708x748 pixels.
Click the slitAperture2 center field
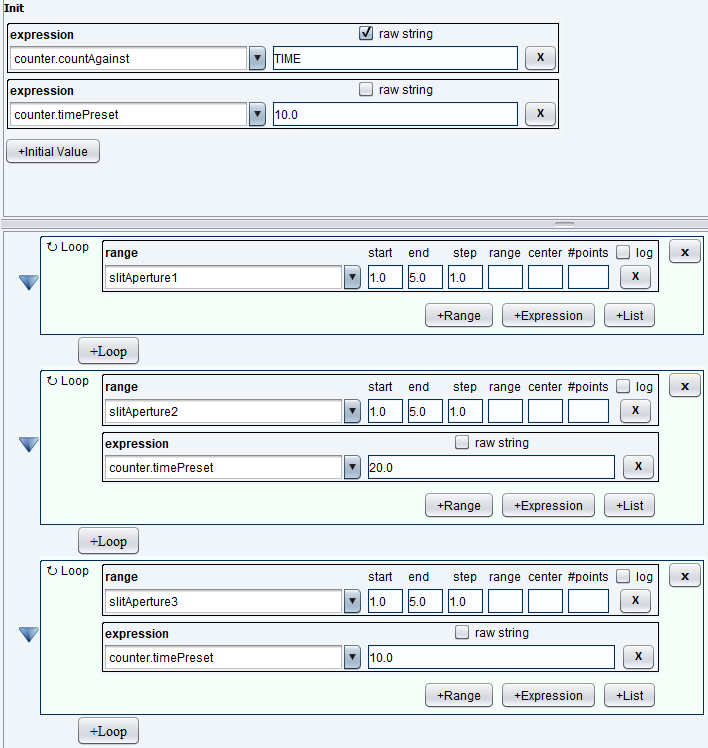(x=545, y=411)
